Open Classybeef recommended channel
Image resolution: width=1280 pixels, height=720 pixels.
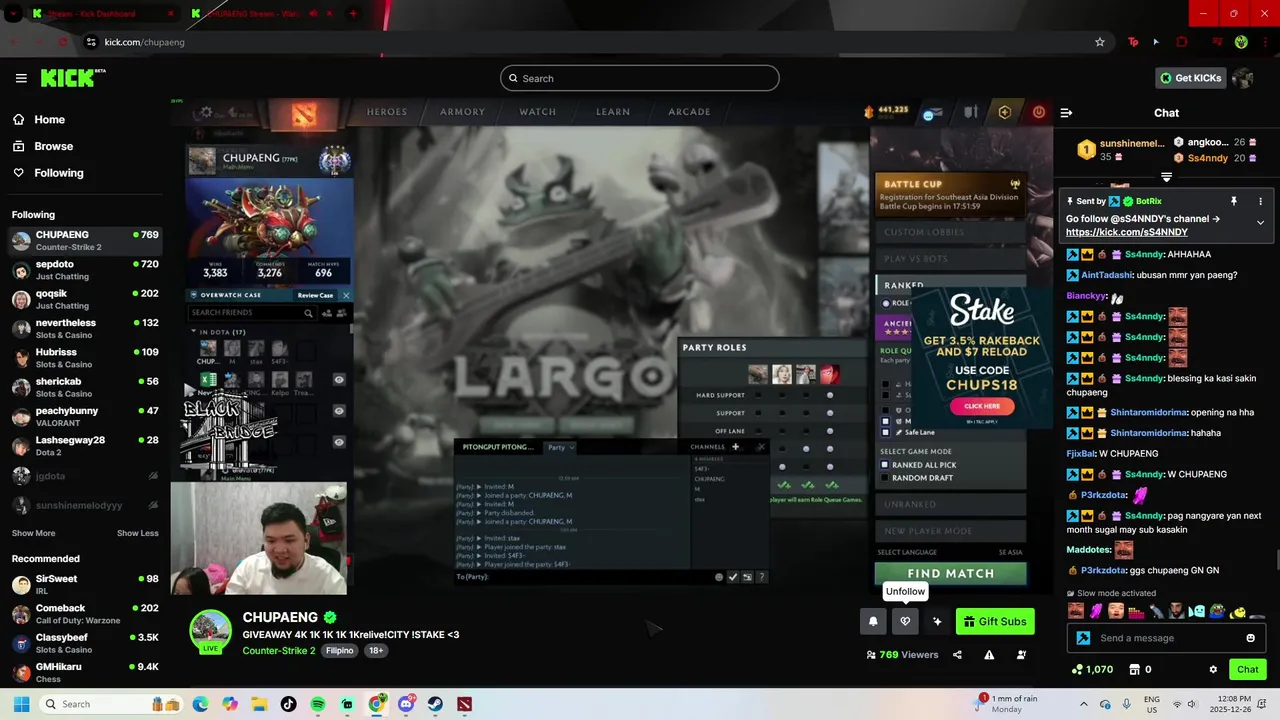pyautogui.click(x=85, y=643)
